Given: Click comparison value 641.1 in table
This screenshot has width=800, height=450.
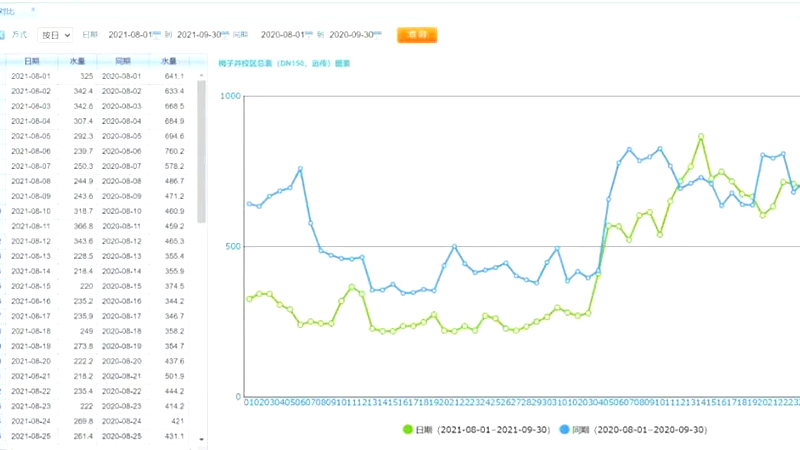Looking at the screenshot, I should click(174, 76).
